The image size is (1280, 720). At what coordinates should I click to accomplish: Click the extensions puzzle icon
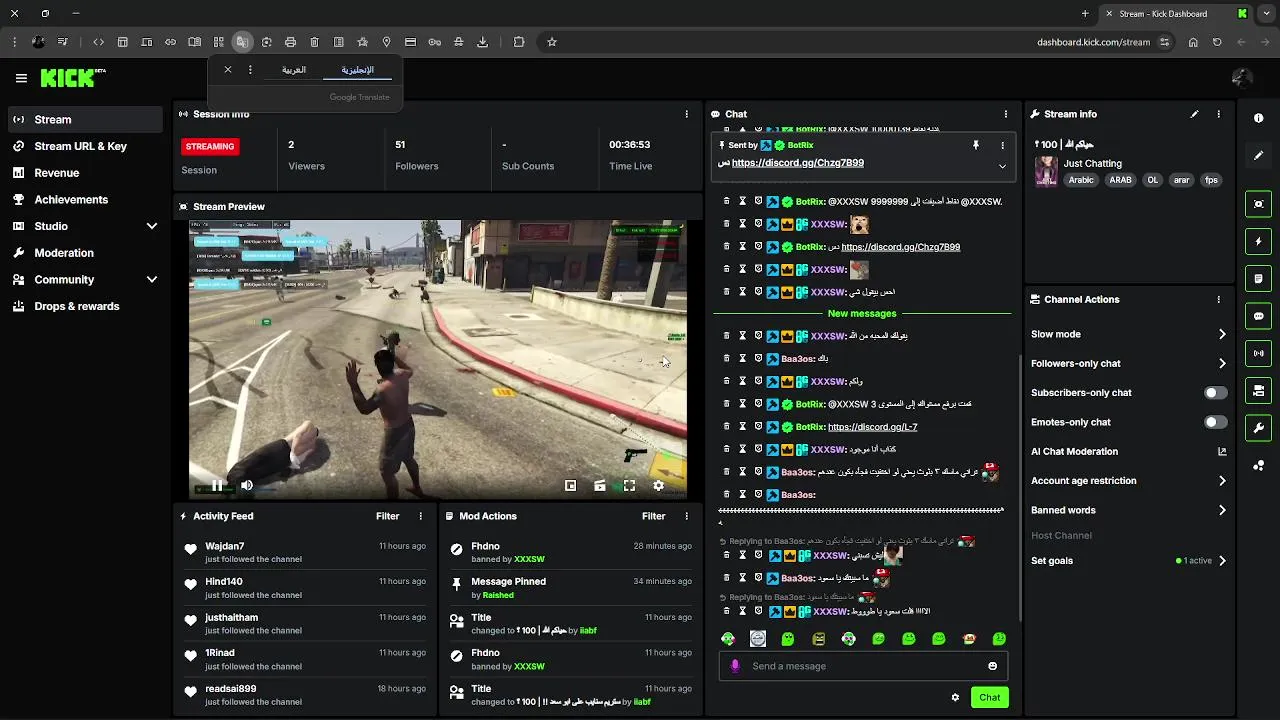(x=519, y=42)
